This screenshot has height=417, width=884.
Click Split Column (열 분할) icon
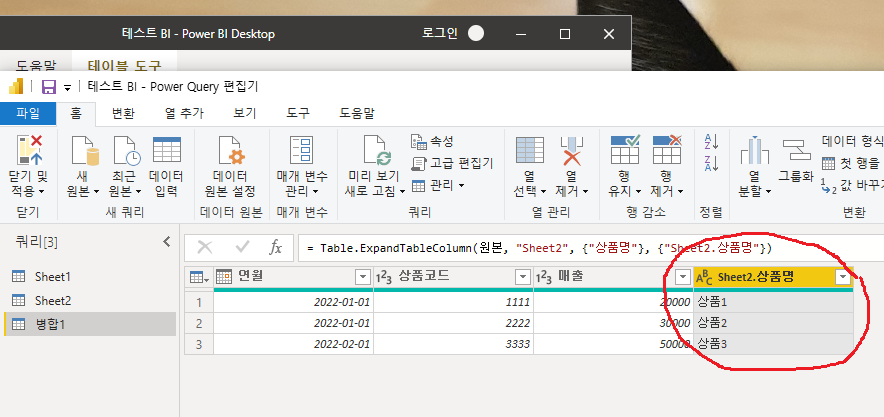coord(754,152)
